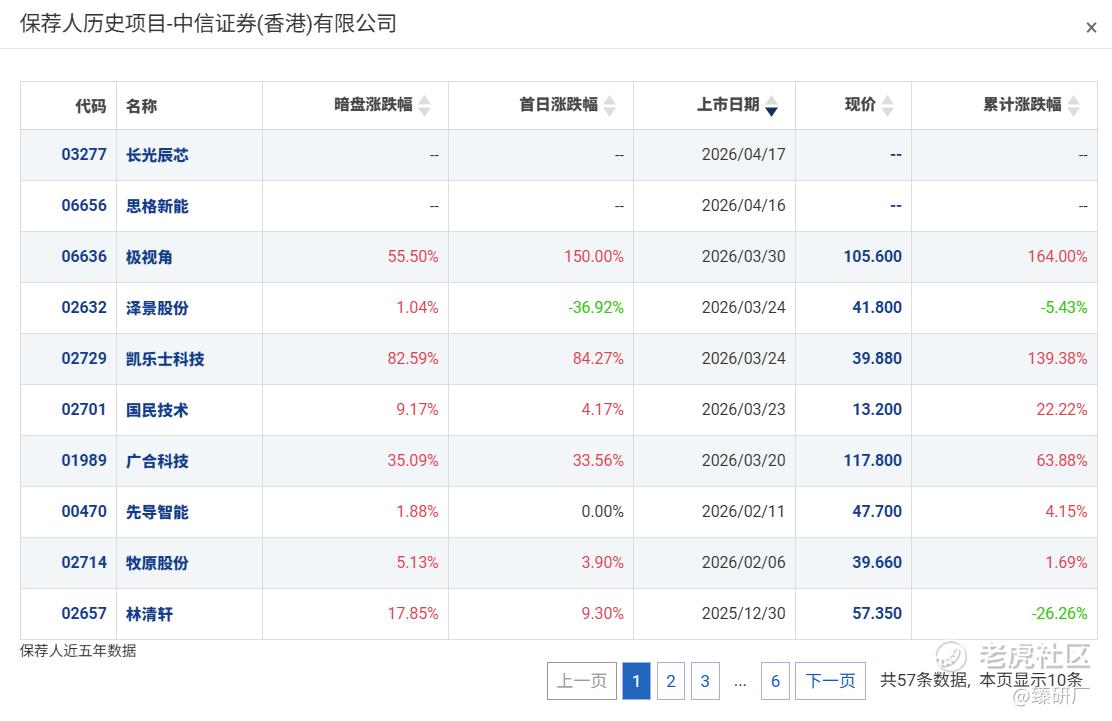Select 150.00% first-day gain cell
1112x721 pixels.
(x=594, y=257)
